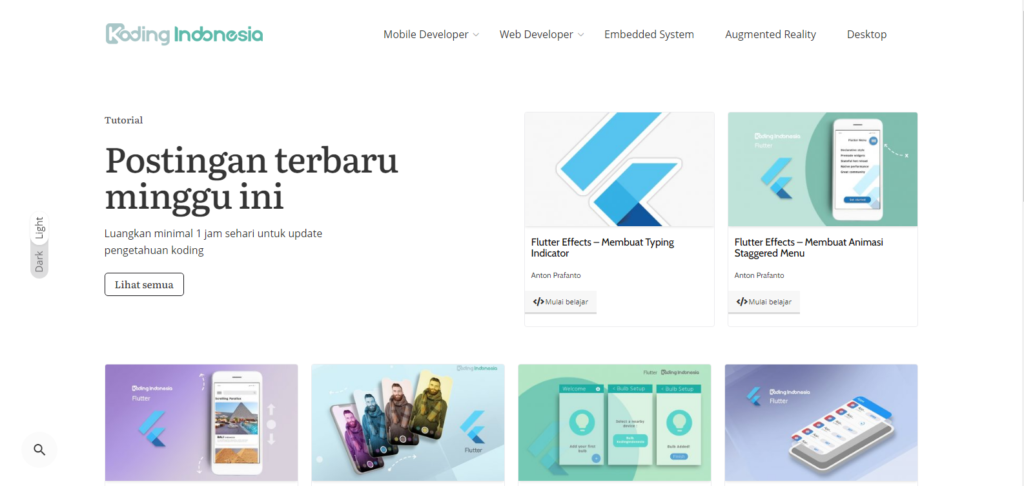This screenshot has height=486, width=1024.
Task: Open the green Flutter Menu phone thumbnail
Action: click(822, 169)
